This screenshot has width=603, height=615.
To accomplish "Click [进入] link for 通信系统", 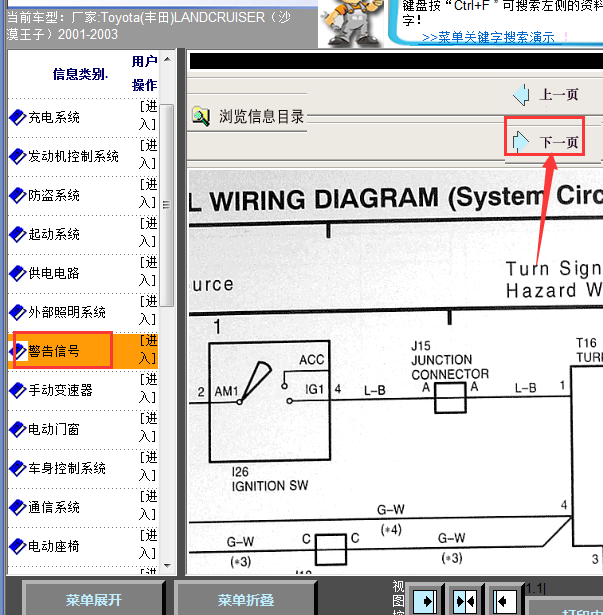I will [x=147, y=506].
